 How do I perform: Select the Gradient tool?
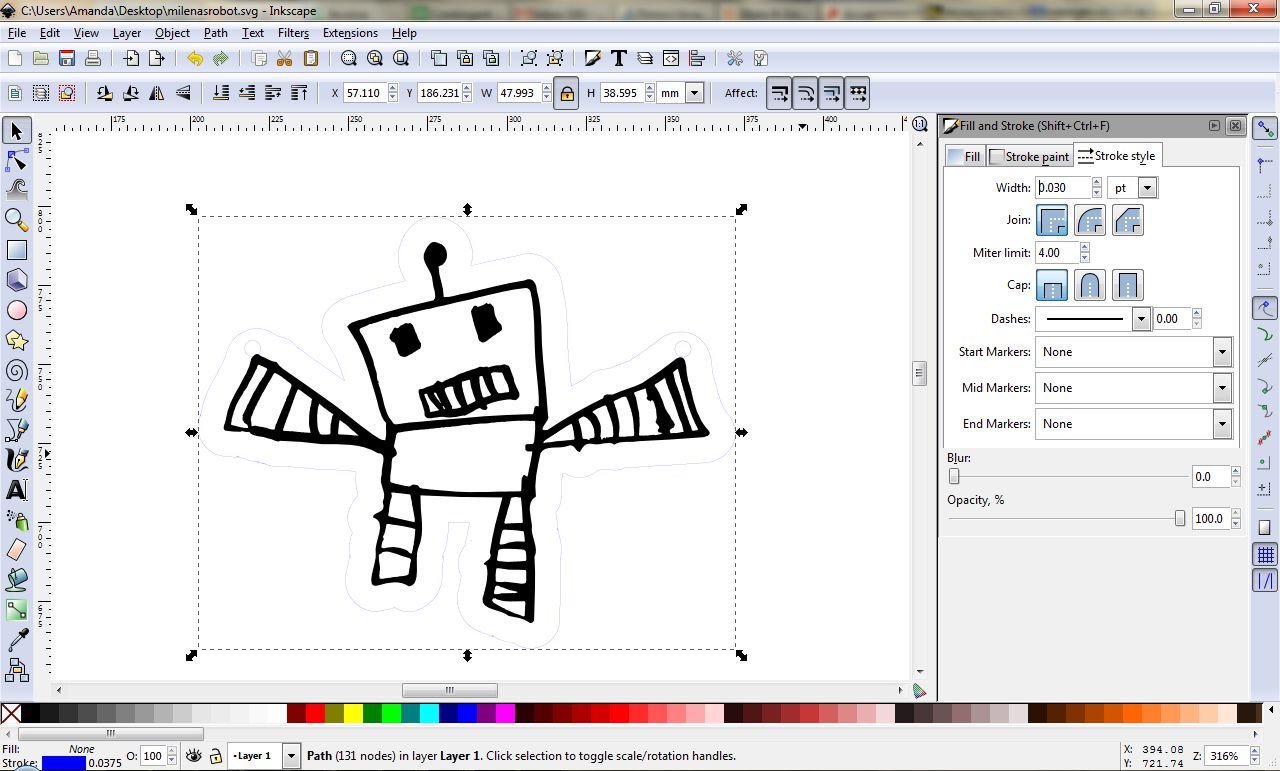[x=16, y=609]
